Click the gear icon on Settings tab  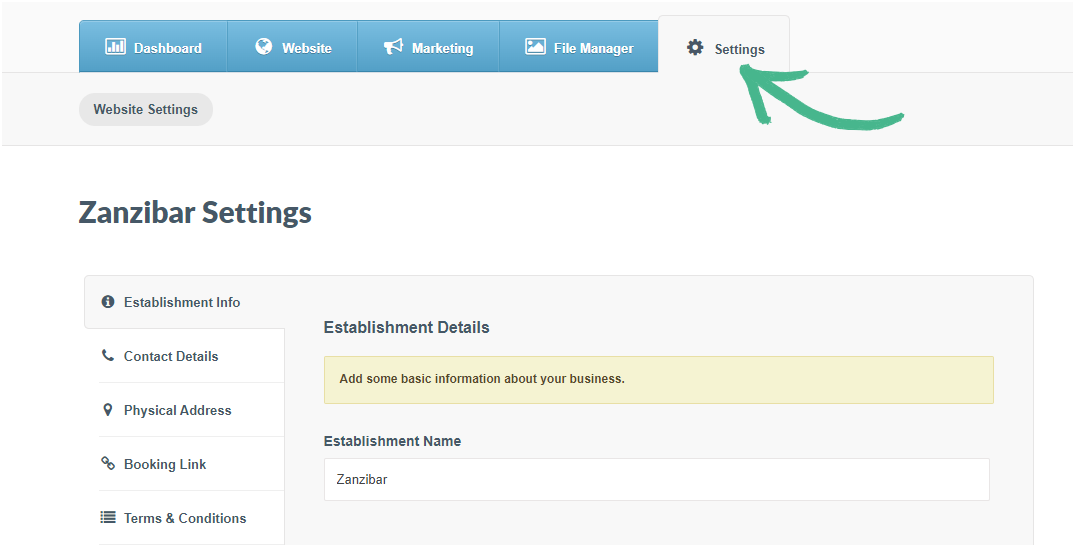tap(695, 48)
